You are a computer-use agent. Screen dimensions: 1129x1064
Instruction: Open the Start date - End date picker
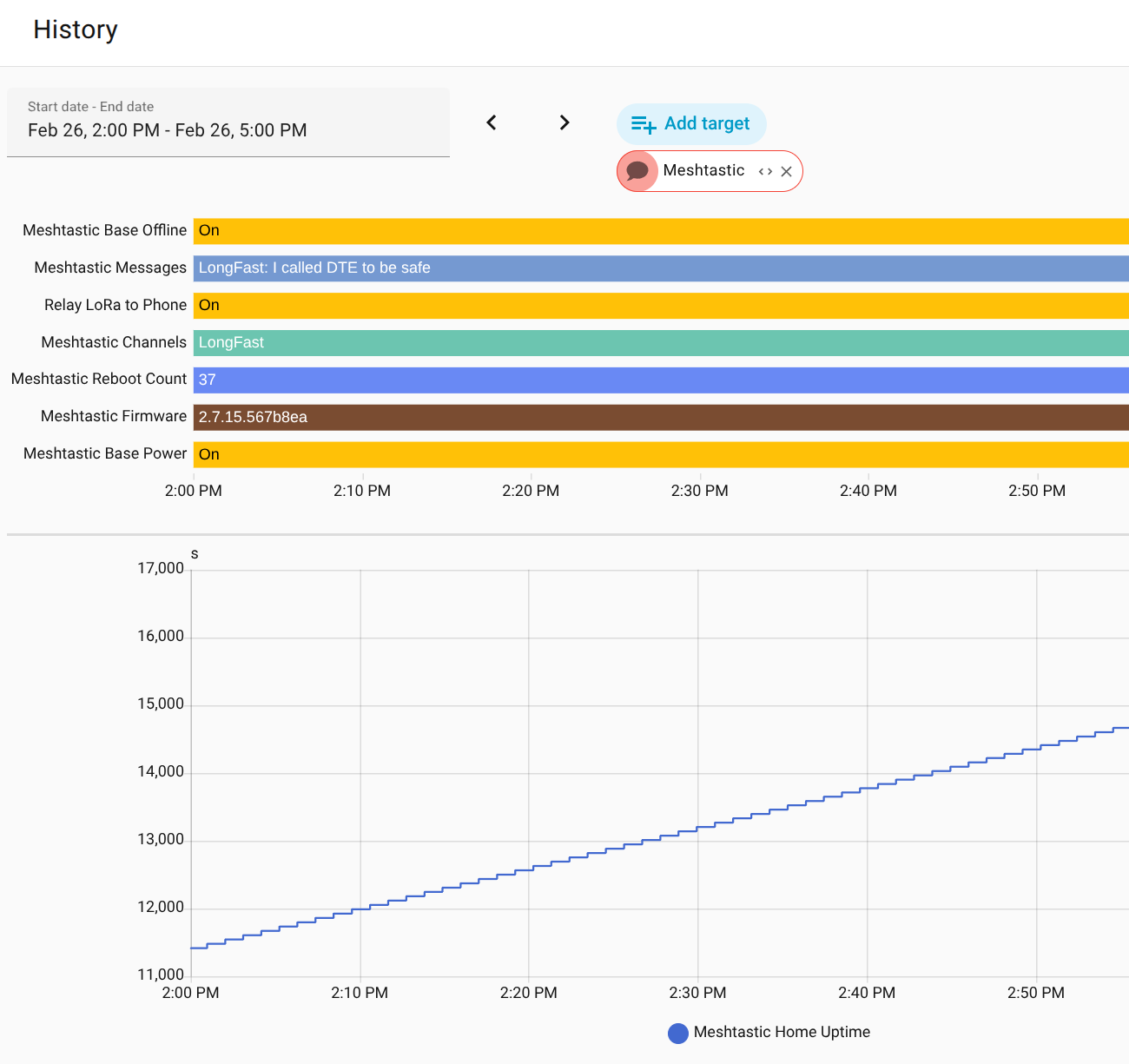click(228, 122)
